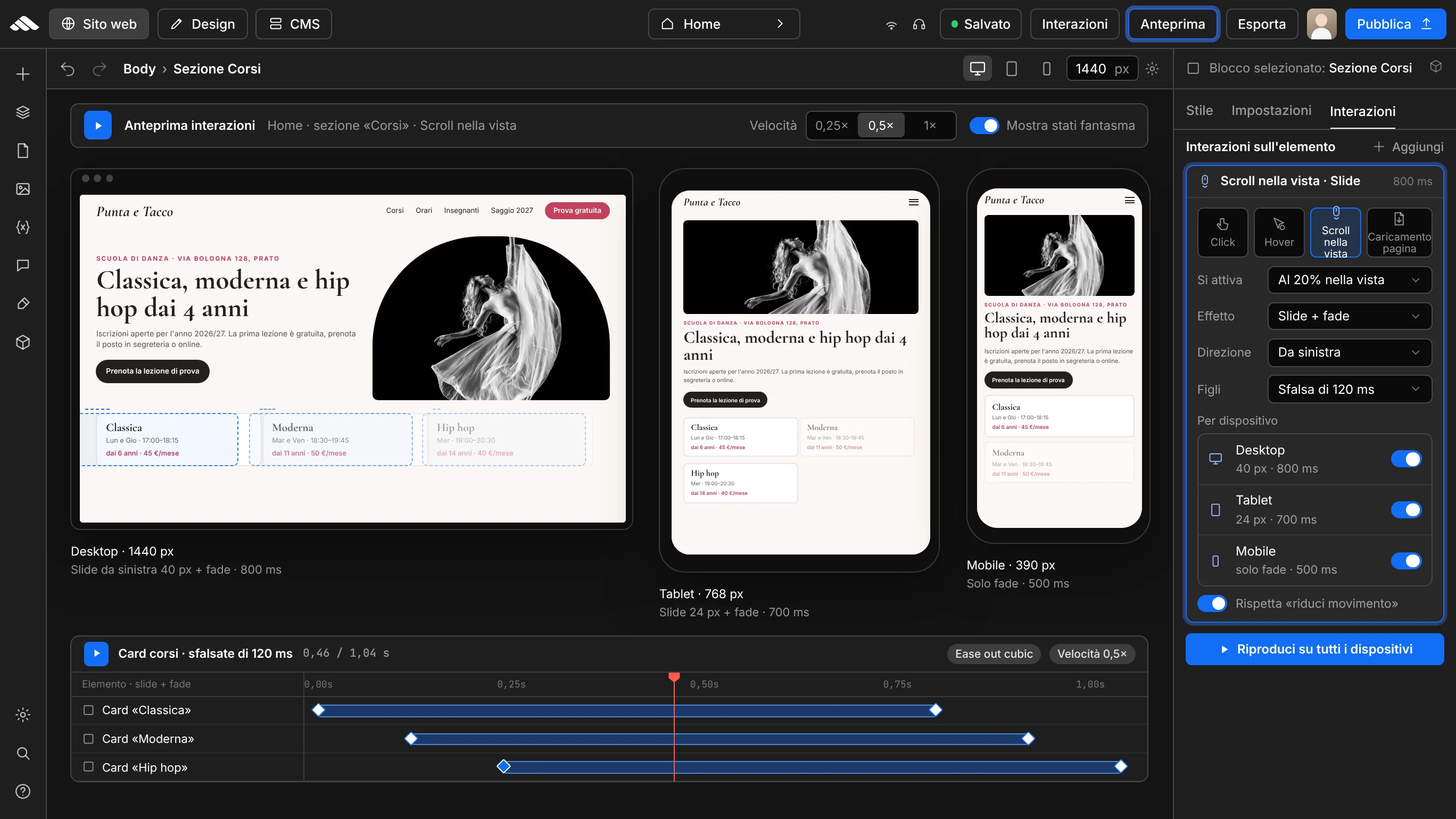Screen dimensions: 1456x819
Task: Open the Si attiva dropdown
Action: coord(1349,280)
